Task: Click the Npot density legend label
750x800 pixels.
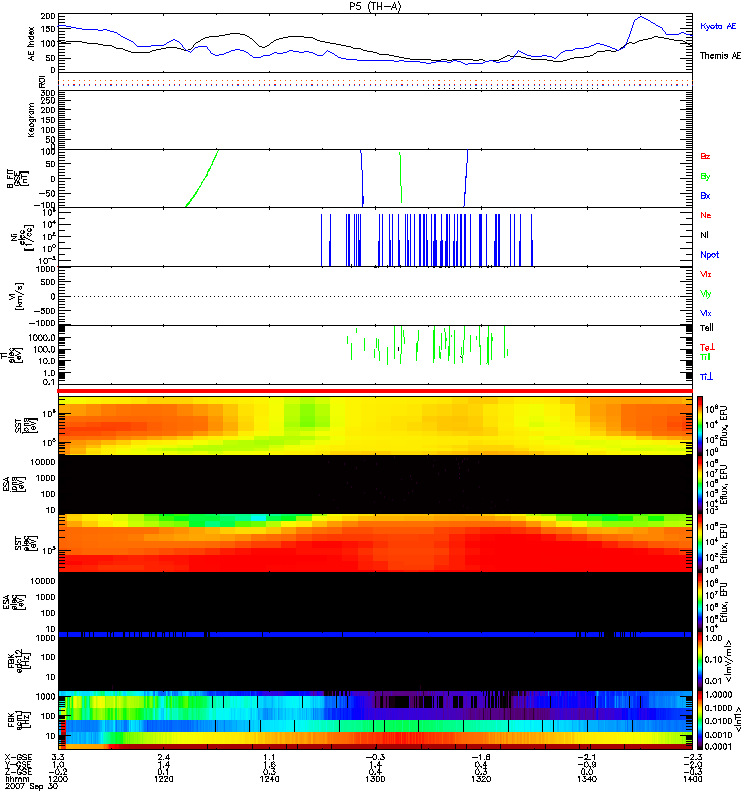Action: tap(710, 255)
